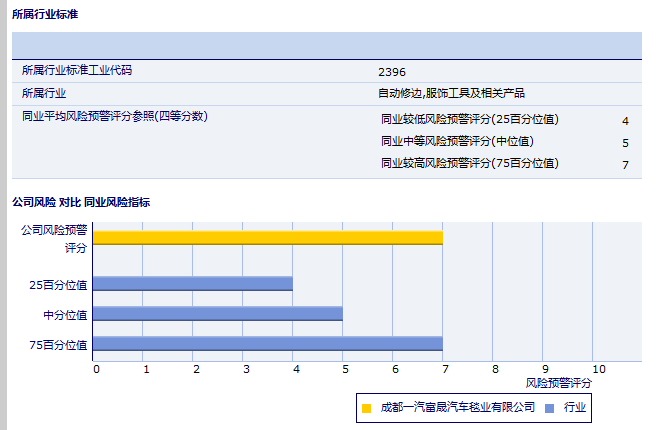Screen dimensions: 670x430
Task: Click the 10 tick on x-axis
Action: (598, 369)
